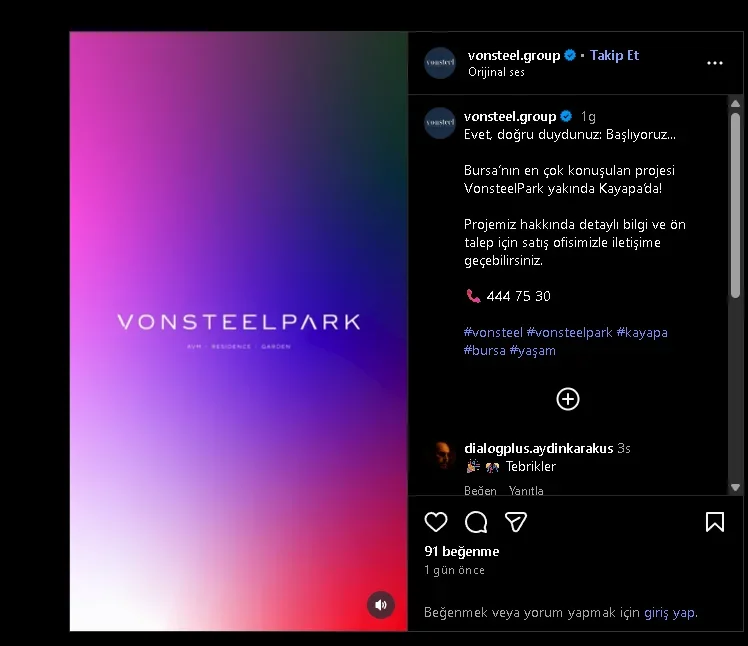Screen dimensions: 748x646
Task: Like the post with the heart icon
Action: click(436, 521)
